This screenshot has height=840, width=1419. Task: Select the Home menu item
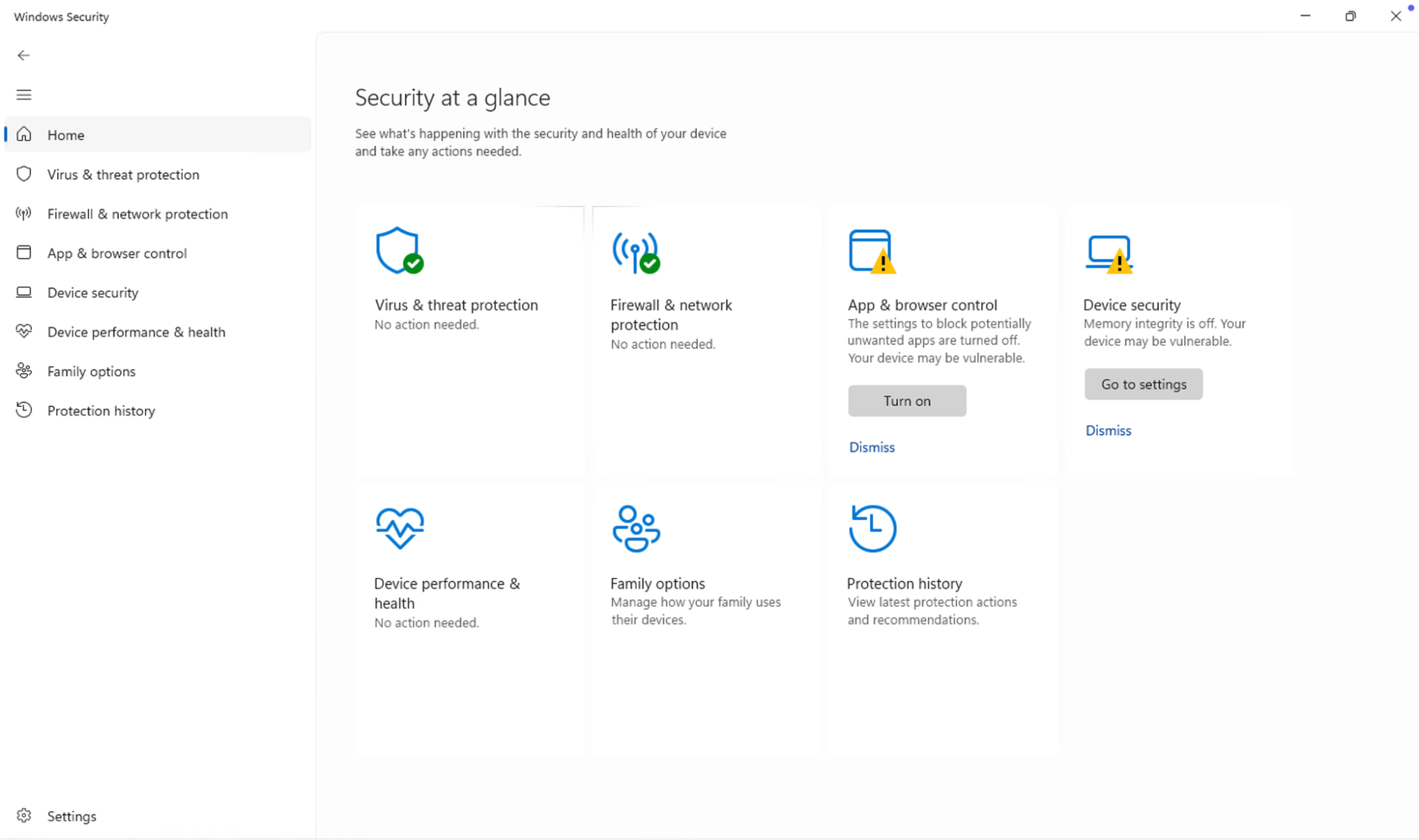click(x=65, y=134)
